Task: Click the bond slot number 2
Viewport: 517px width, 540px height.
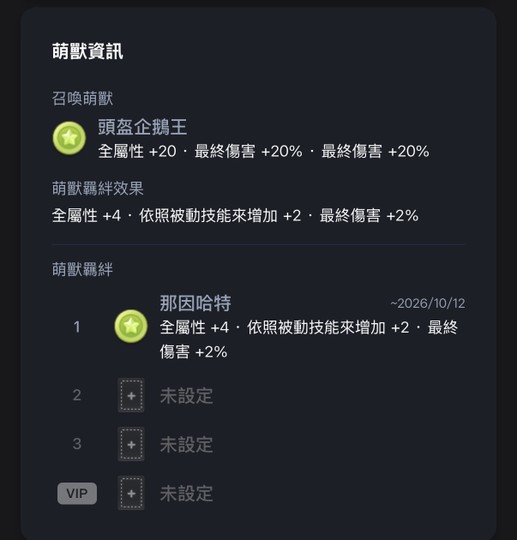Action: 77,395
